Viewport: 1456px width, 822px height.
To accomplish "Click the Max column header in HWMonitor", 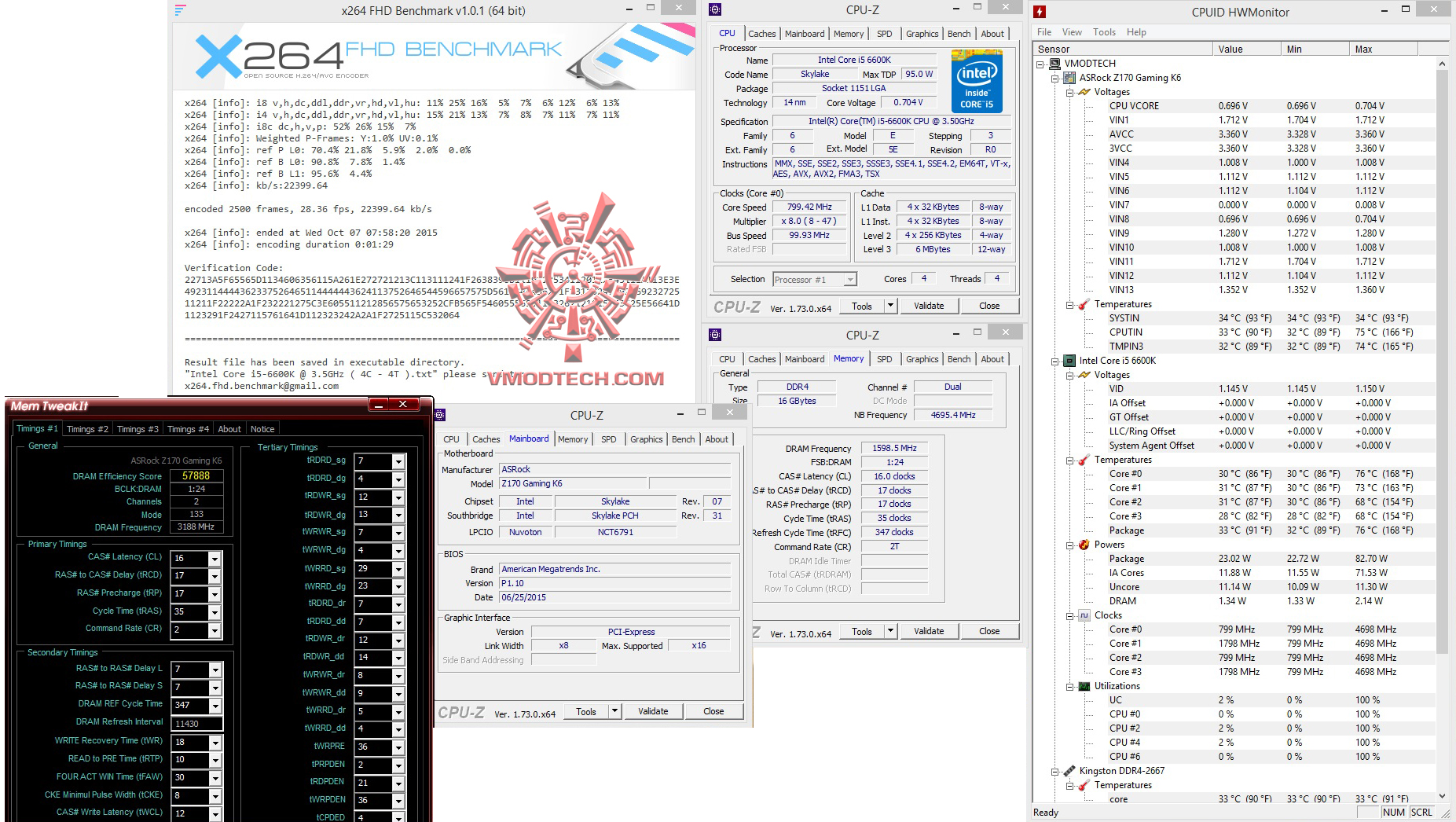I will [x=1384, y=49].
